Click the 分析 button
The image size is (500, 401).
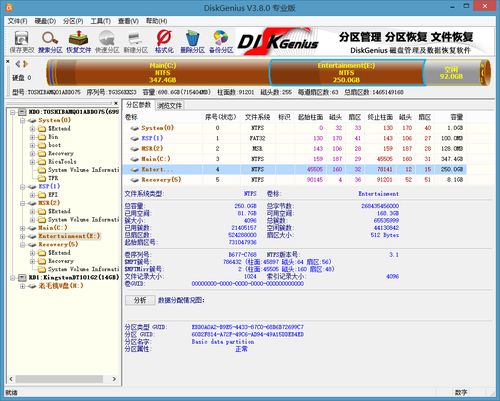[x=140, y=300]
